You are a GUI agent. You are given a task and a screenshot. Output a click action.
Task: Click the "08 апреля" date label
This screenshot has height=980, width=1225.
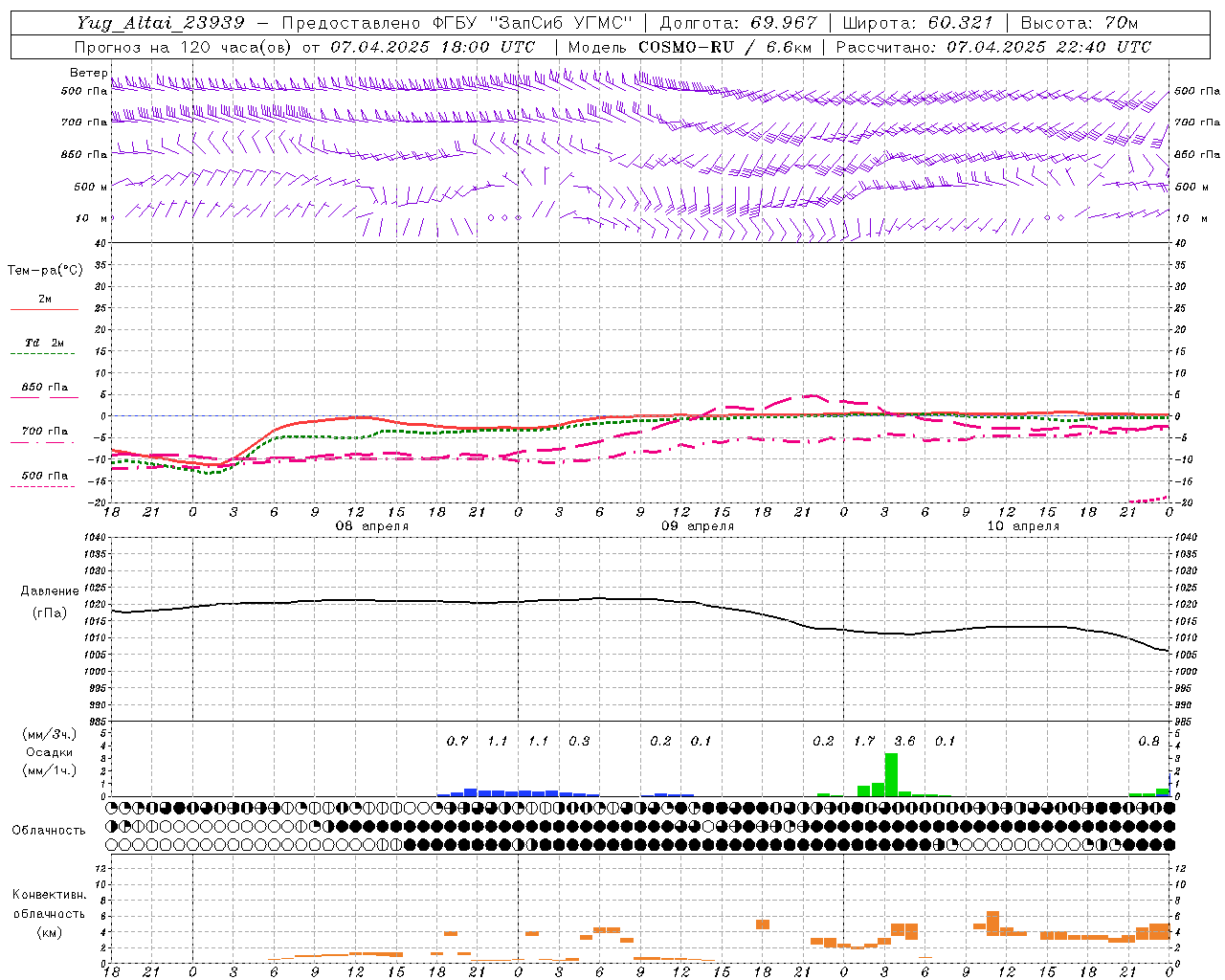pyautogui.click(x=372, y=526)
